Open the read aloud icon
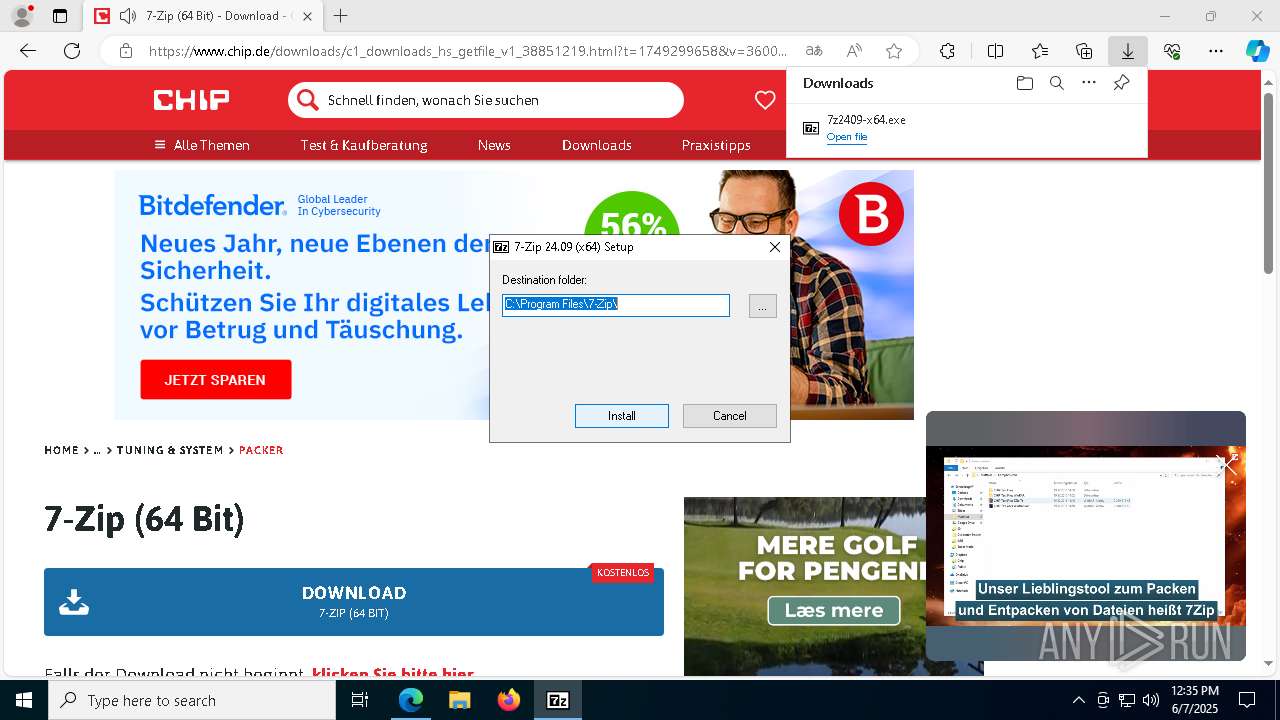 pyautogui.click(x=854, y=51)
